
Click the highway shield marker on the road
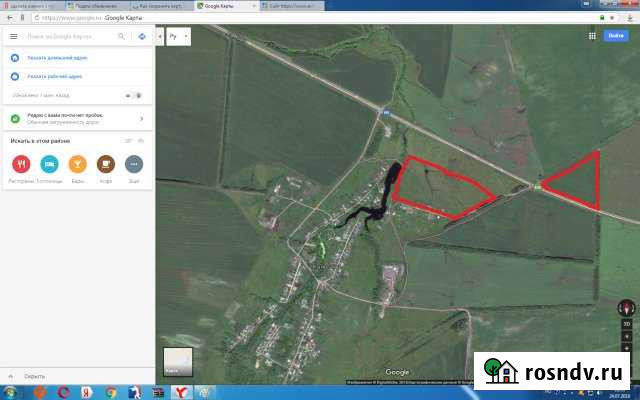(385, 113)
